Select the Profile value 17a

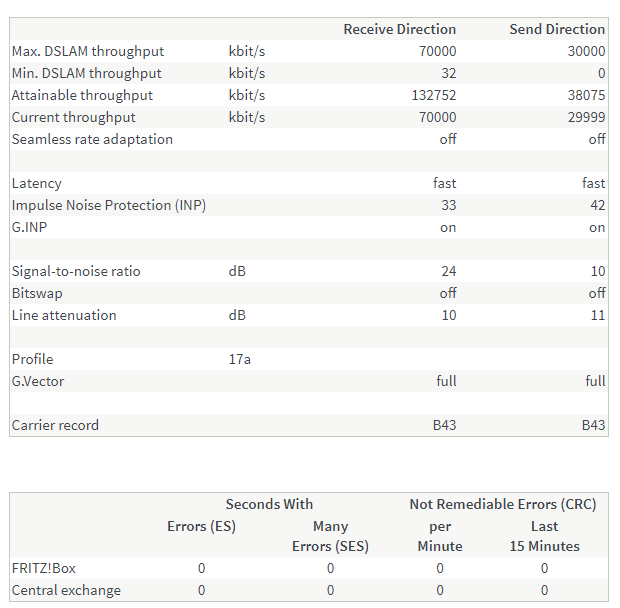tap(239, 359)
